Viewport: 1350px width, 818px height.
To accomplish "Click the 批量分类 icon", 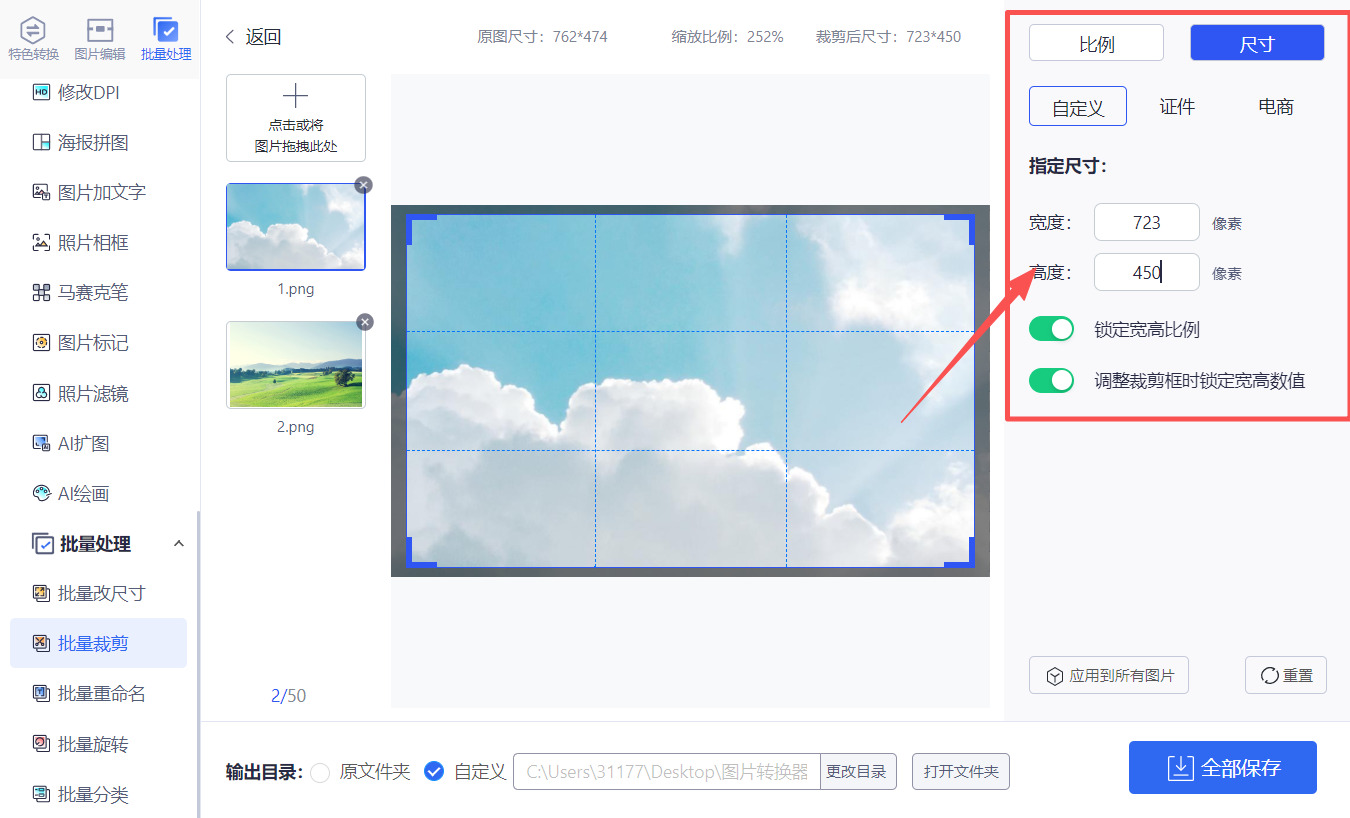I will tap(41, 794).
